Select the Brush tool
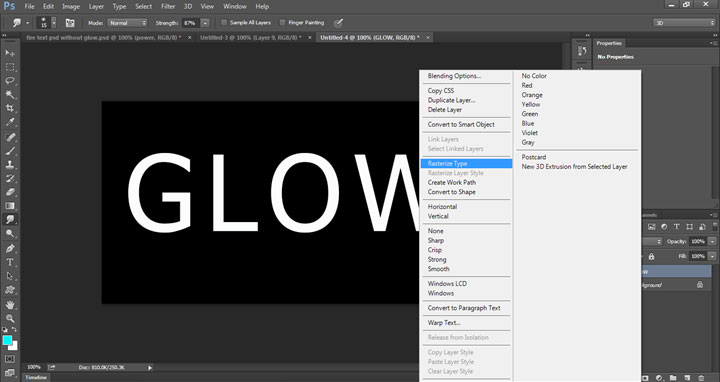The height and width of the screenshot is (382, 720). [10, 151]
